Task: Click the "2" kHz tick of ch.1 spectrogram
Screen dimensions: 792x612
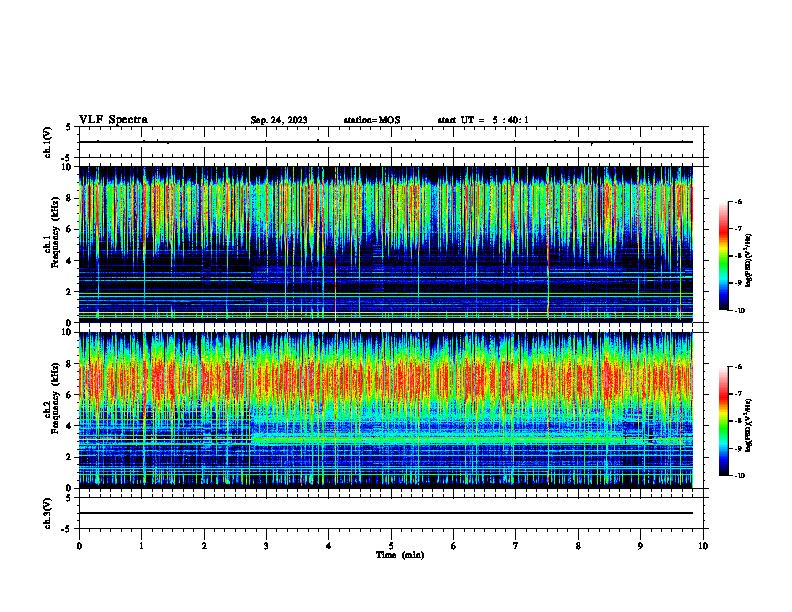Action: tap(70, 292)
